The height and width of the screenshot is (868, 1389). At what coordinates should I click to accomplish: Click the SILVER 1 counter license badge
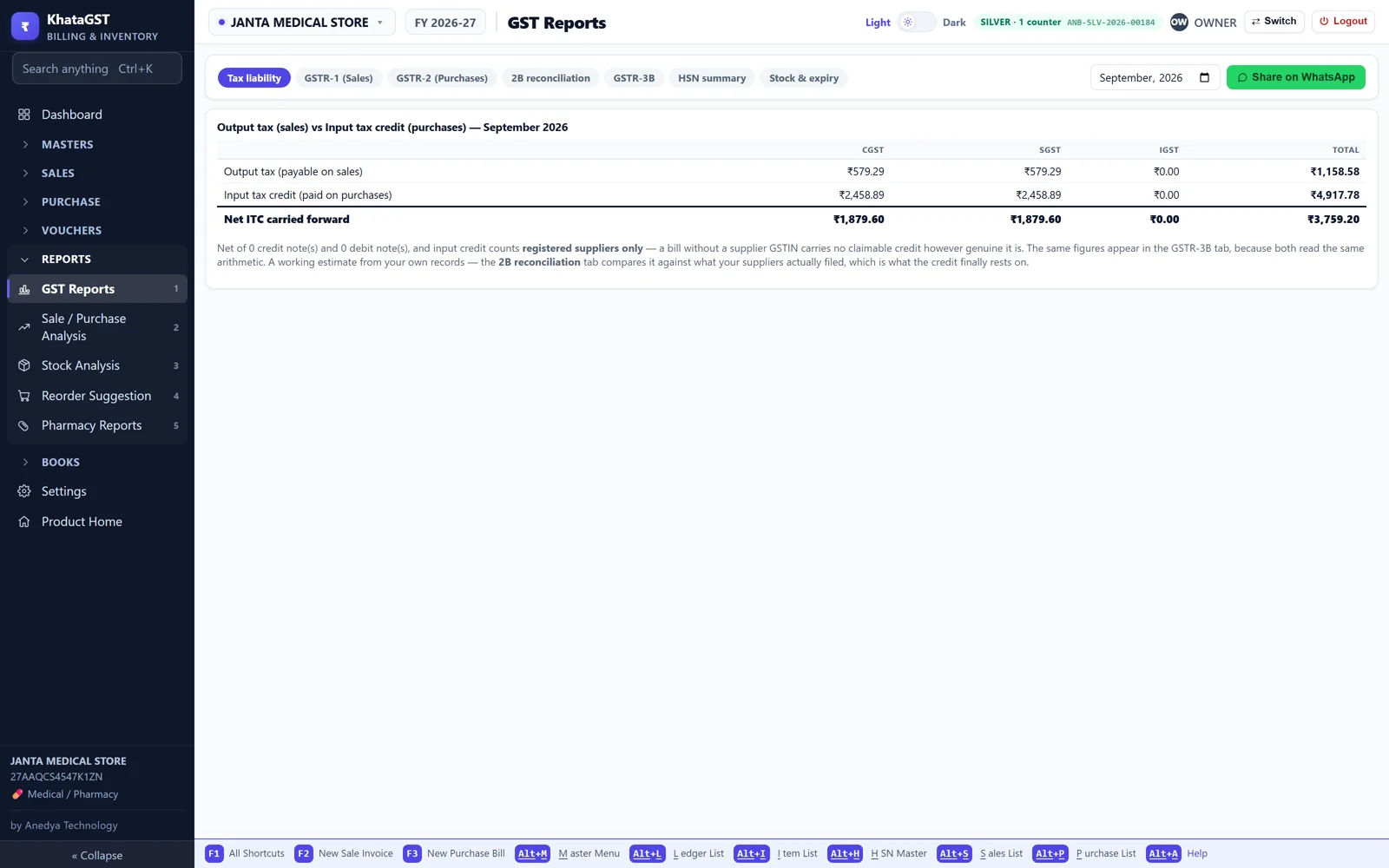pos(1068,23)
